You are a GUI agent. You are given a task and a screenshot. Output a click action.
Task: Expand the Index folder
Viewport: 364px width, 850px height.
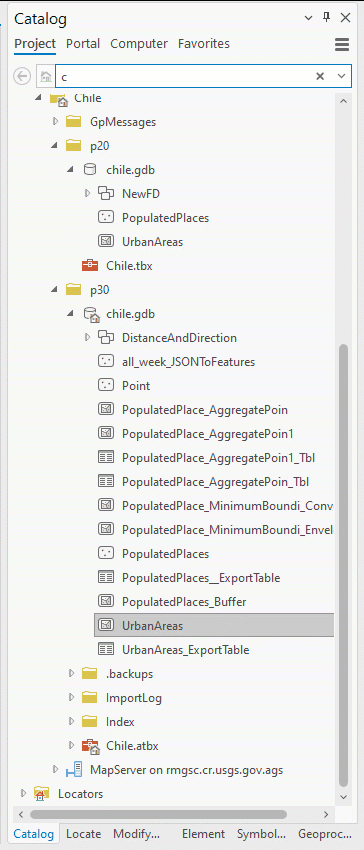pyautogui.click(x=71, y=722)
